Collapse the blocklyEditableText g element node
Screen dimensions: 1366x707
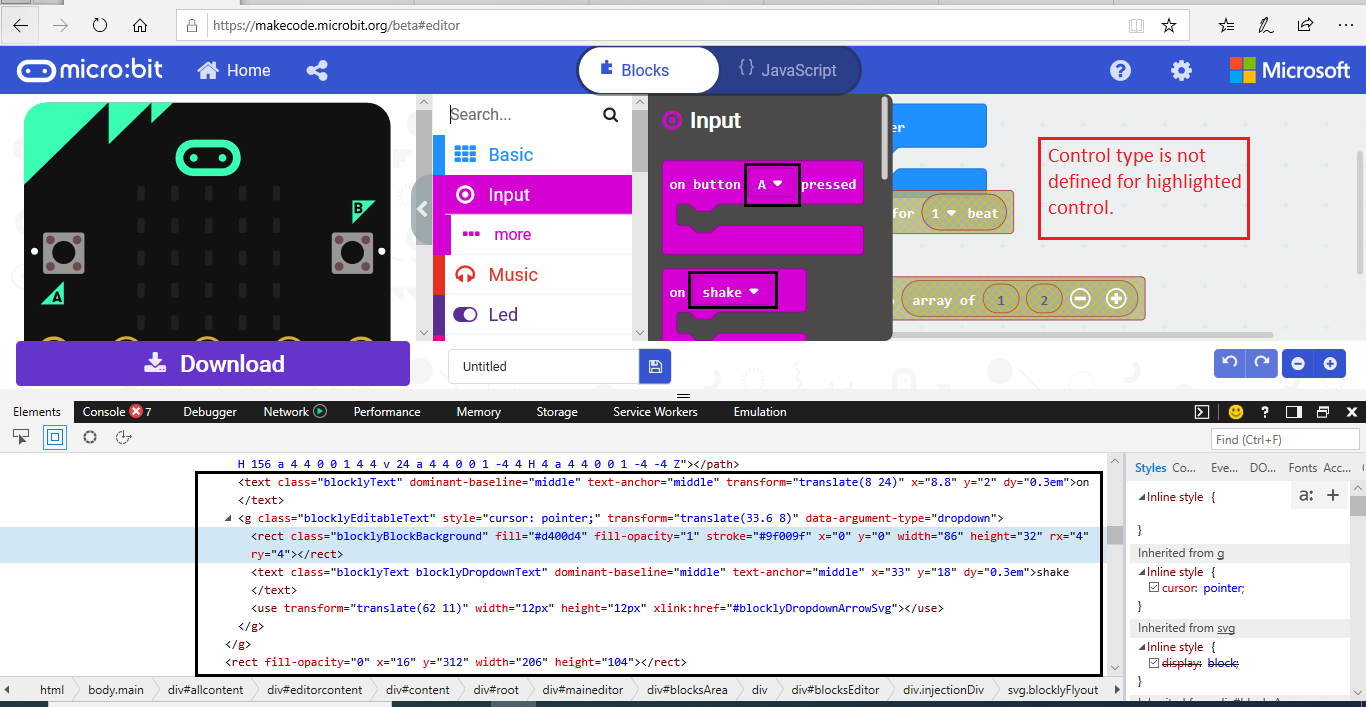227,517
